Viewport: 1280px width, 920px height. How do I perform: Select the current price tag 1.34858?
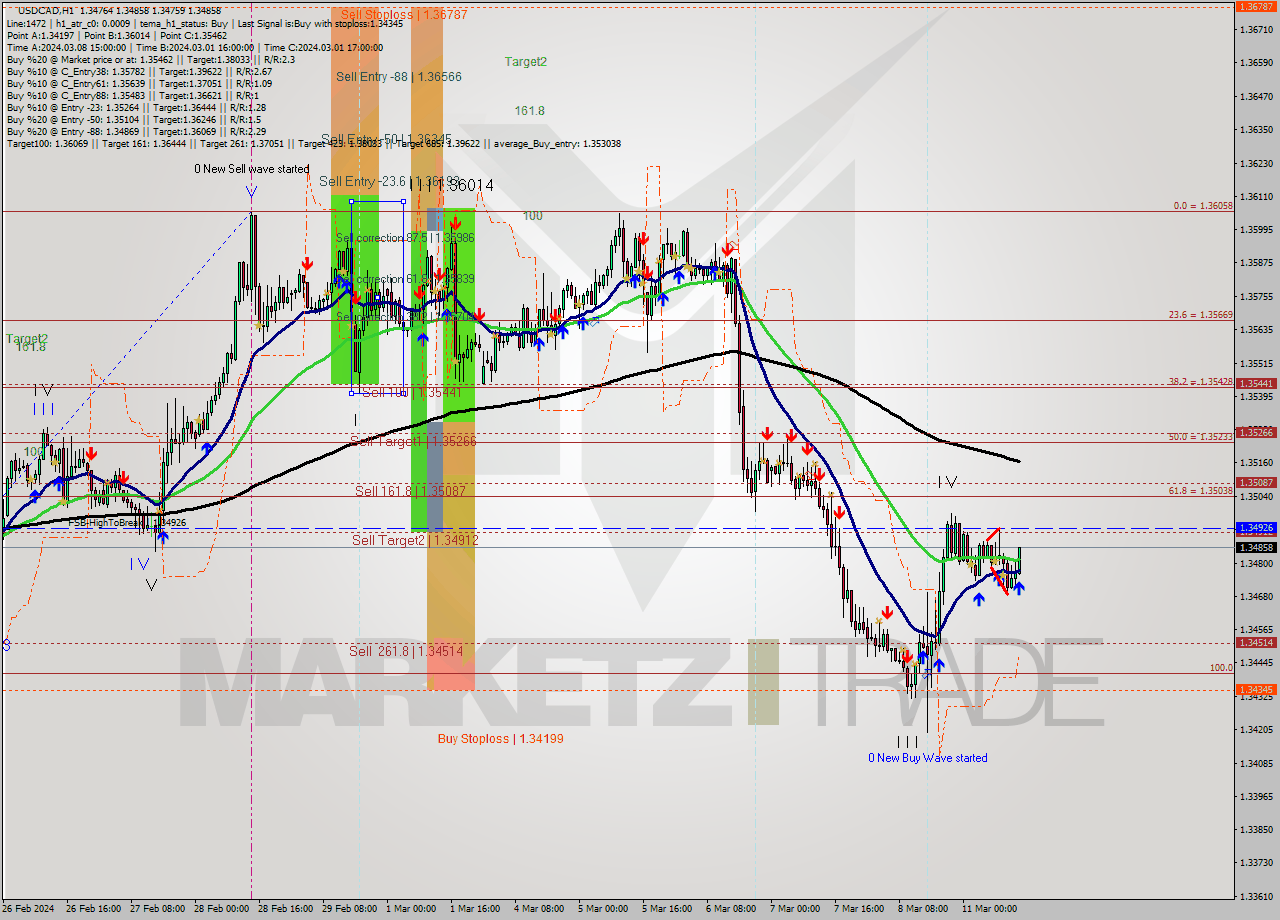[x=1255, y=547]
